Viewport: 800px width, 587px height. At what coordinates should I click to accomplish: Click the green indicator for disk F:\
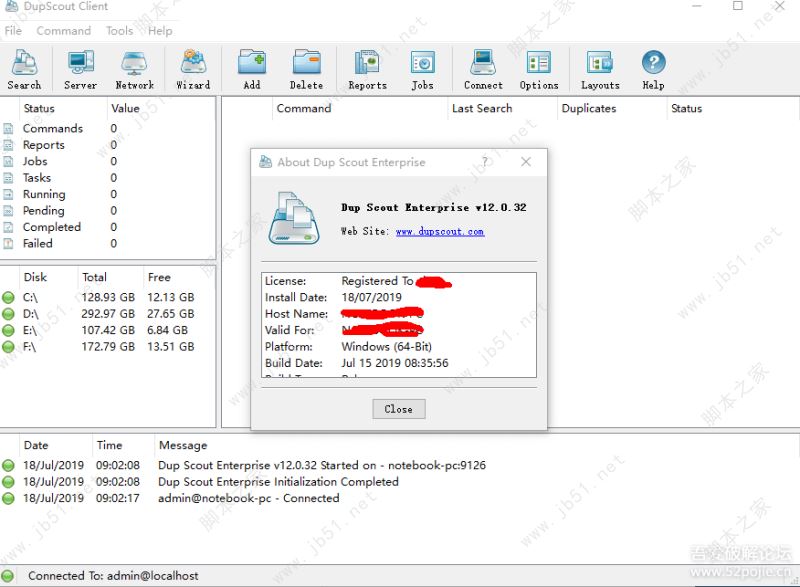point(8,347)
